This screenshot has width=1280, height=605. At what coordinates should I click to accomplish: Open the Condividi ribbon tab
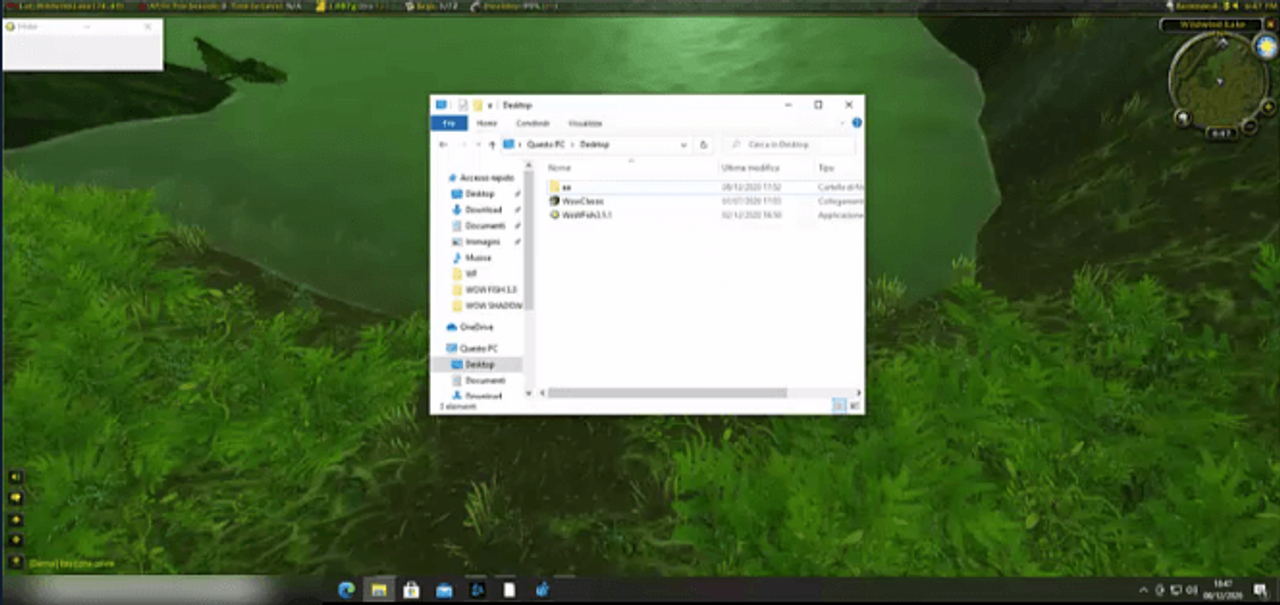[x=533, y=123]
